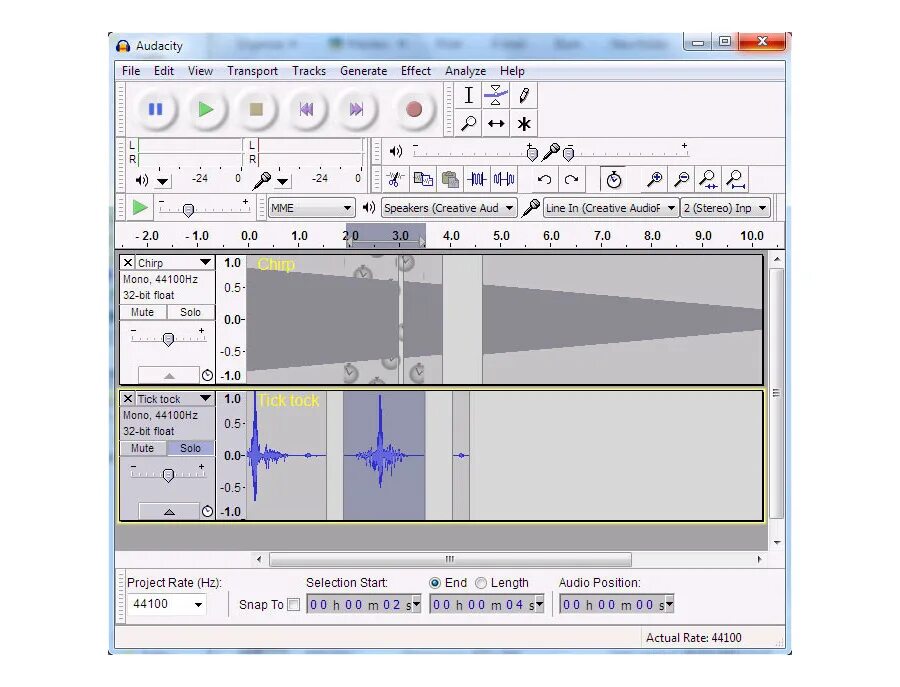This screenshot has height=687, width=900.
Task: Toggle Solo on the Tick tock track
Action: click(191, 448)
